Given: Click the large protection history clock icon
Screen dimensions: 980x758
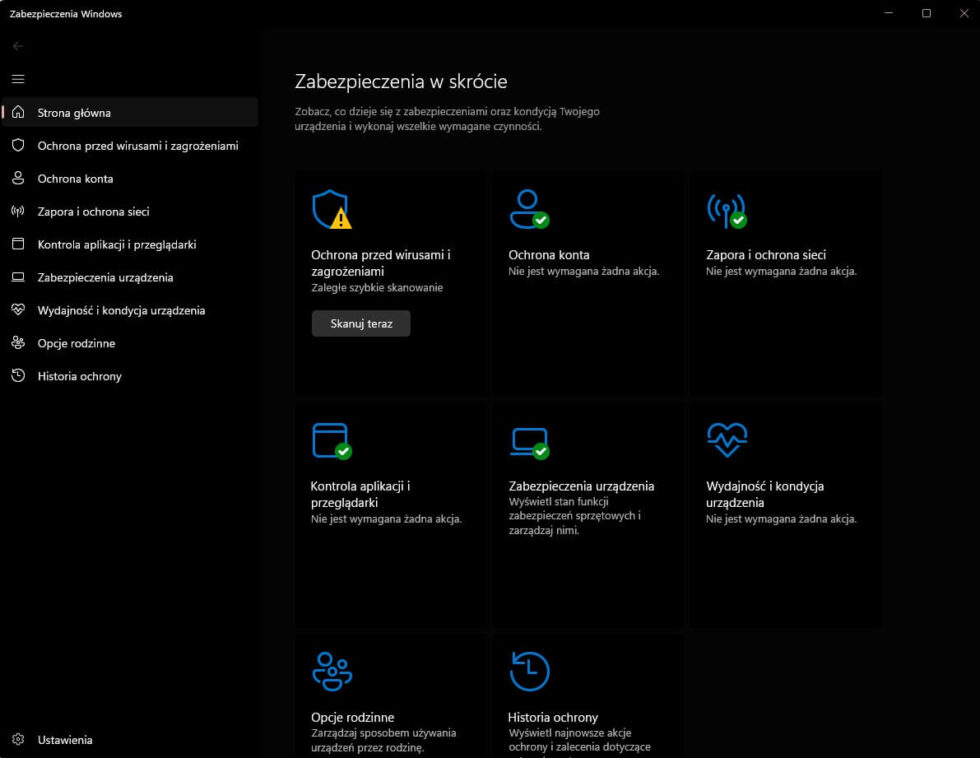Looking at the screenshot, I should point(529,671).
